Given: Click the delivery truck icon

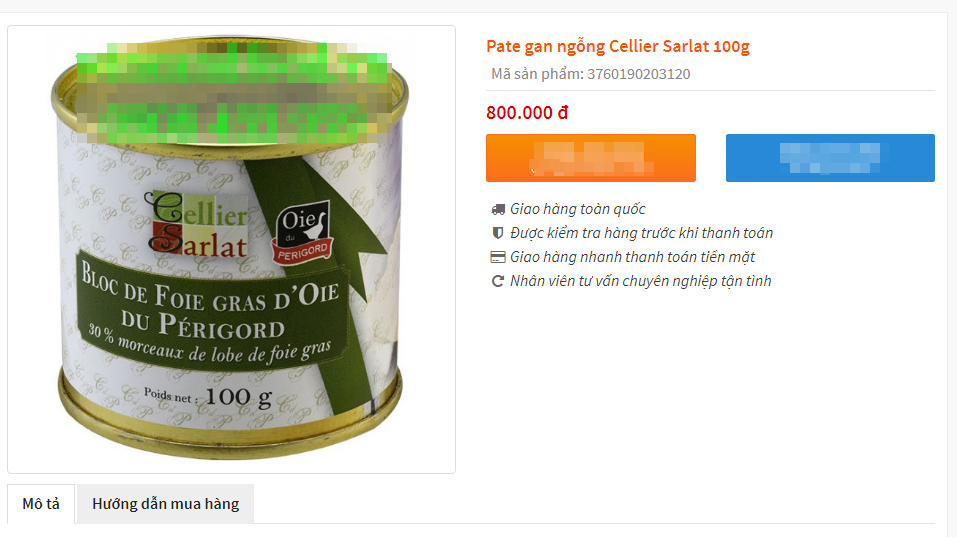Looking at the screenshot, I should coord(498,209).
